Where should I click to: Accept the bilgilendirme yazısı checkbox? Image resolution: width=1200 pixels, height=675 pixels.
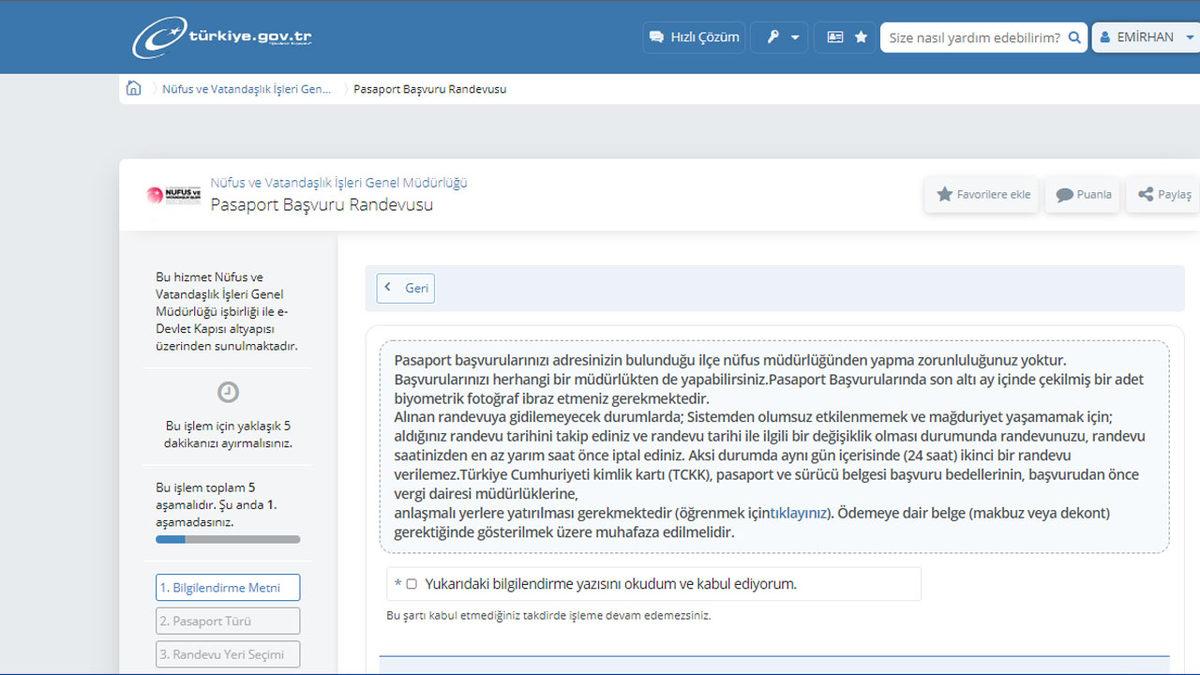click(x=411, y=584)
